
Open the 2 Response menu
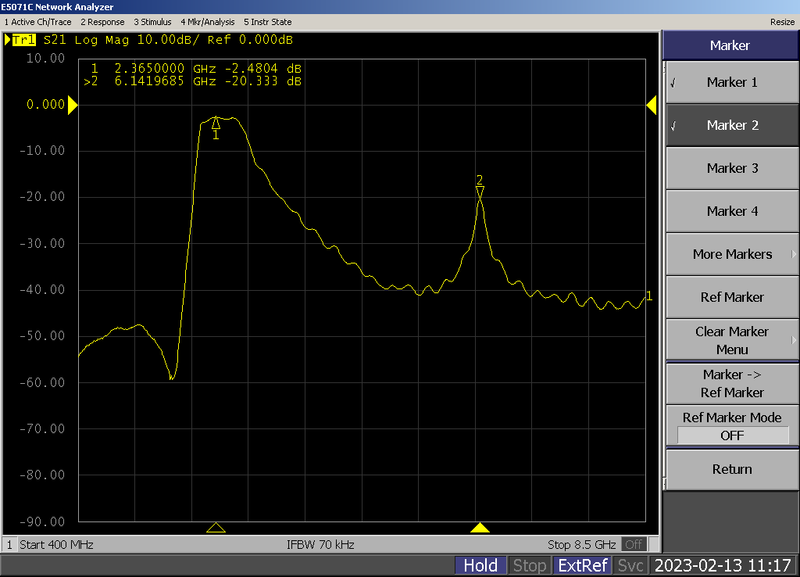pyautogui.click(x=102, y=21)
